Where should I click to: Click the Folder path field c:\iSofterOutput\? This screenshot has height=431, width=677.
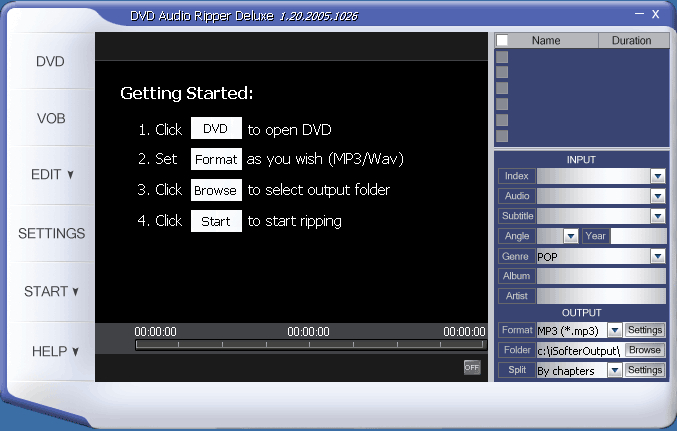tap(579, 351)
